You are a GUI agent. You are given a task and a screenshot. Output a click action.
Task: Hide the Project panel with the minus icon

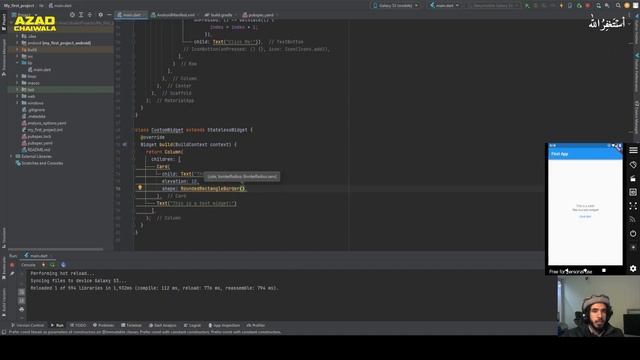[109, 15]
